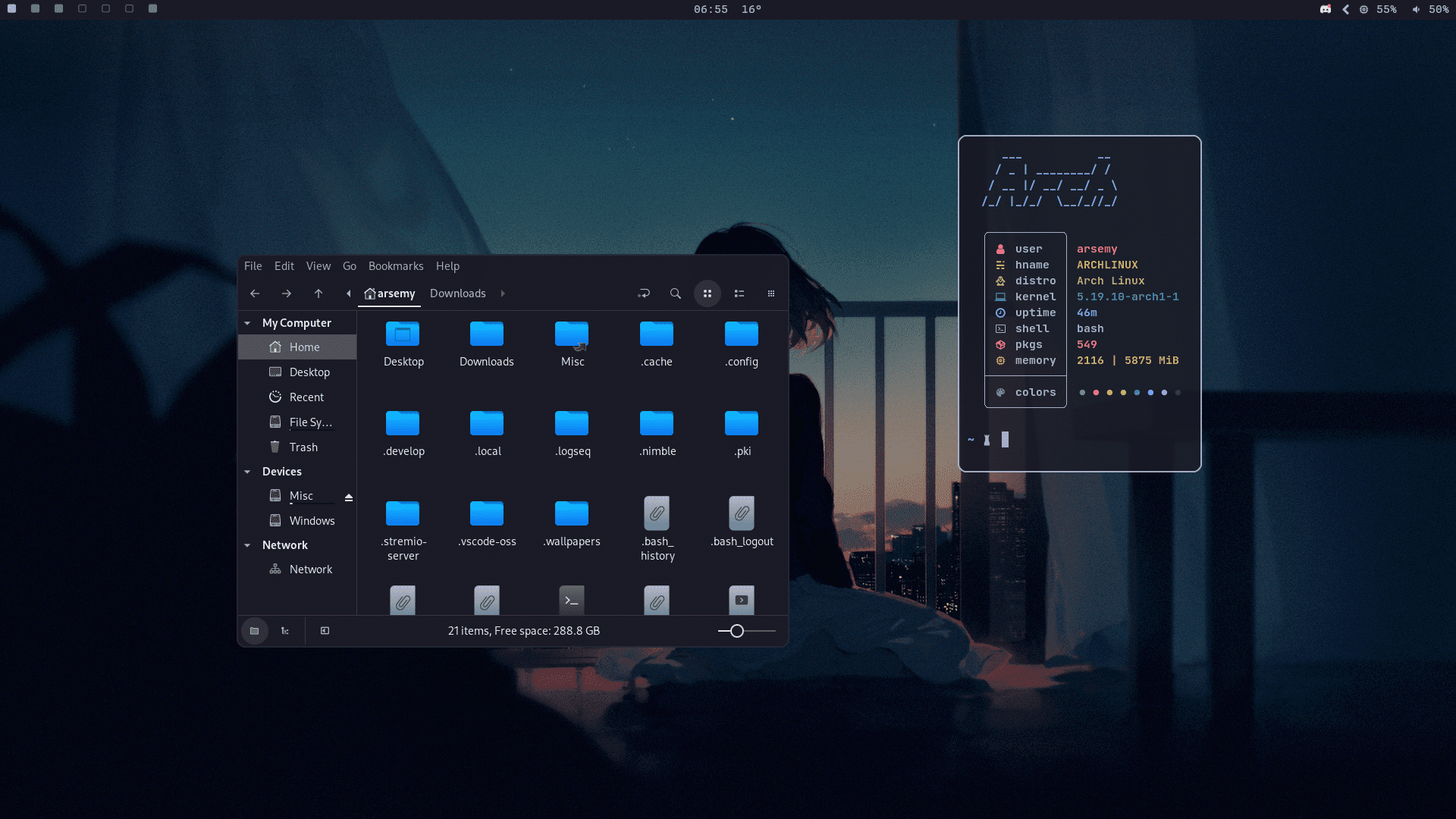
Task: Open the Edit menu
Action: [284, 266]
